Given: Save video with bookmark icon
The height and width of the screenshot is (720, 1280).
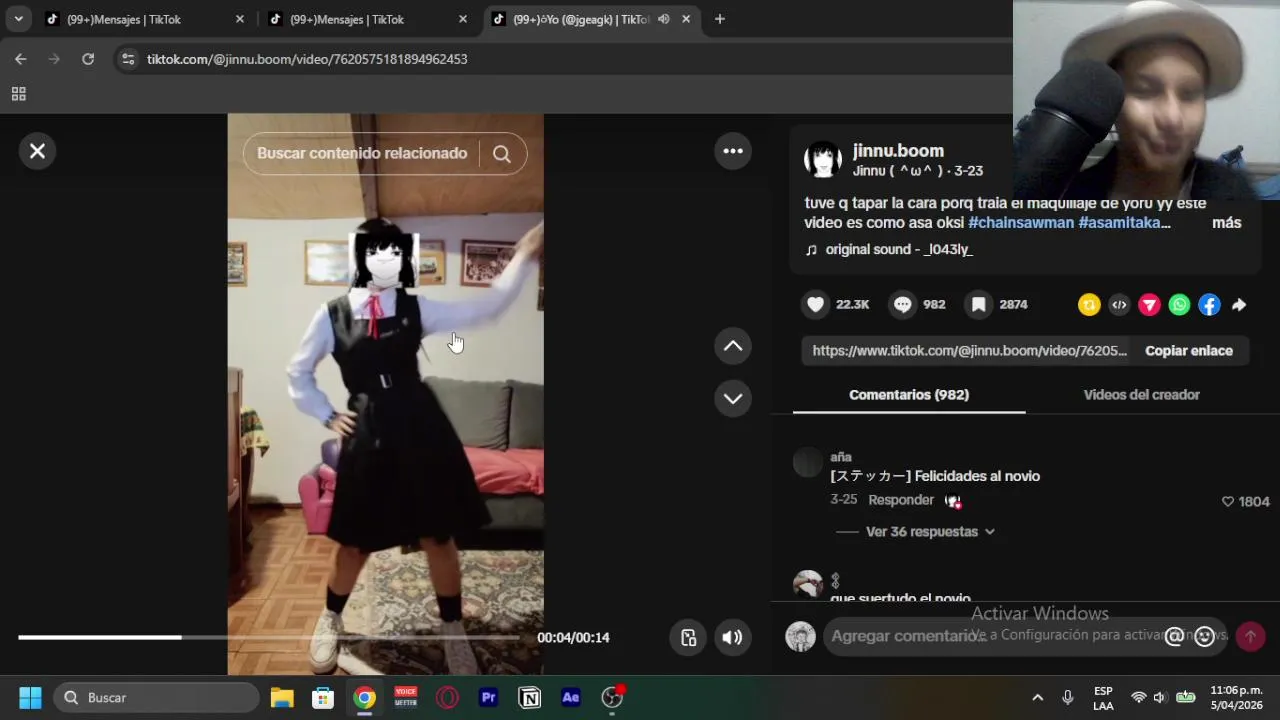Looking at the screenshot, I should tap(979, 305).
